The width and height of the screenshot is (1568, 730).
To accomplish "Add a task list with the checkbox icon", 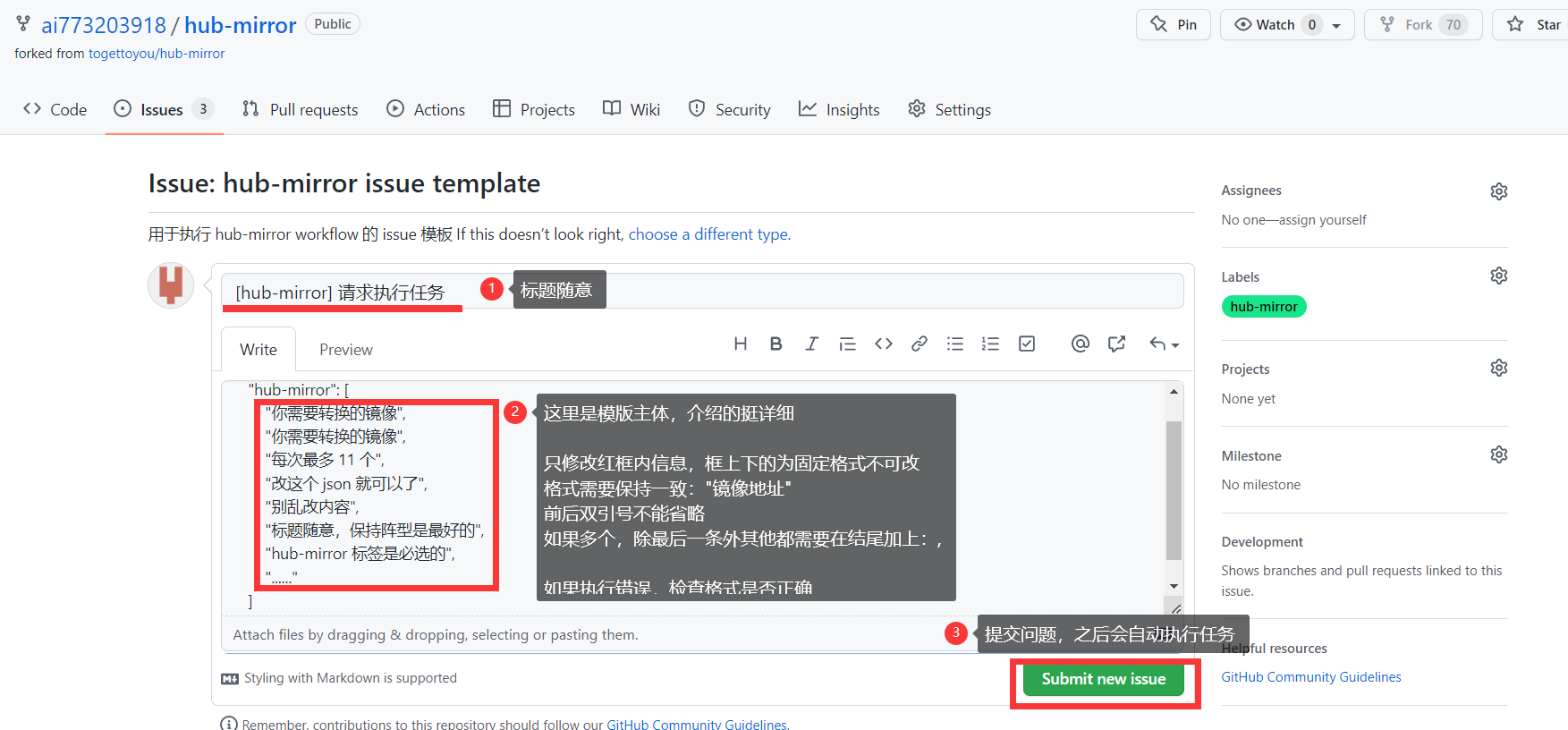I will pyautogui.click(x=1027, y=344).
